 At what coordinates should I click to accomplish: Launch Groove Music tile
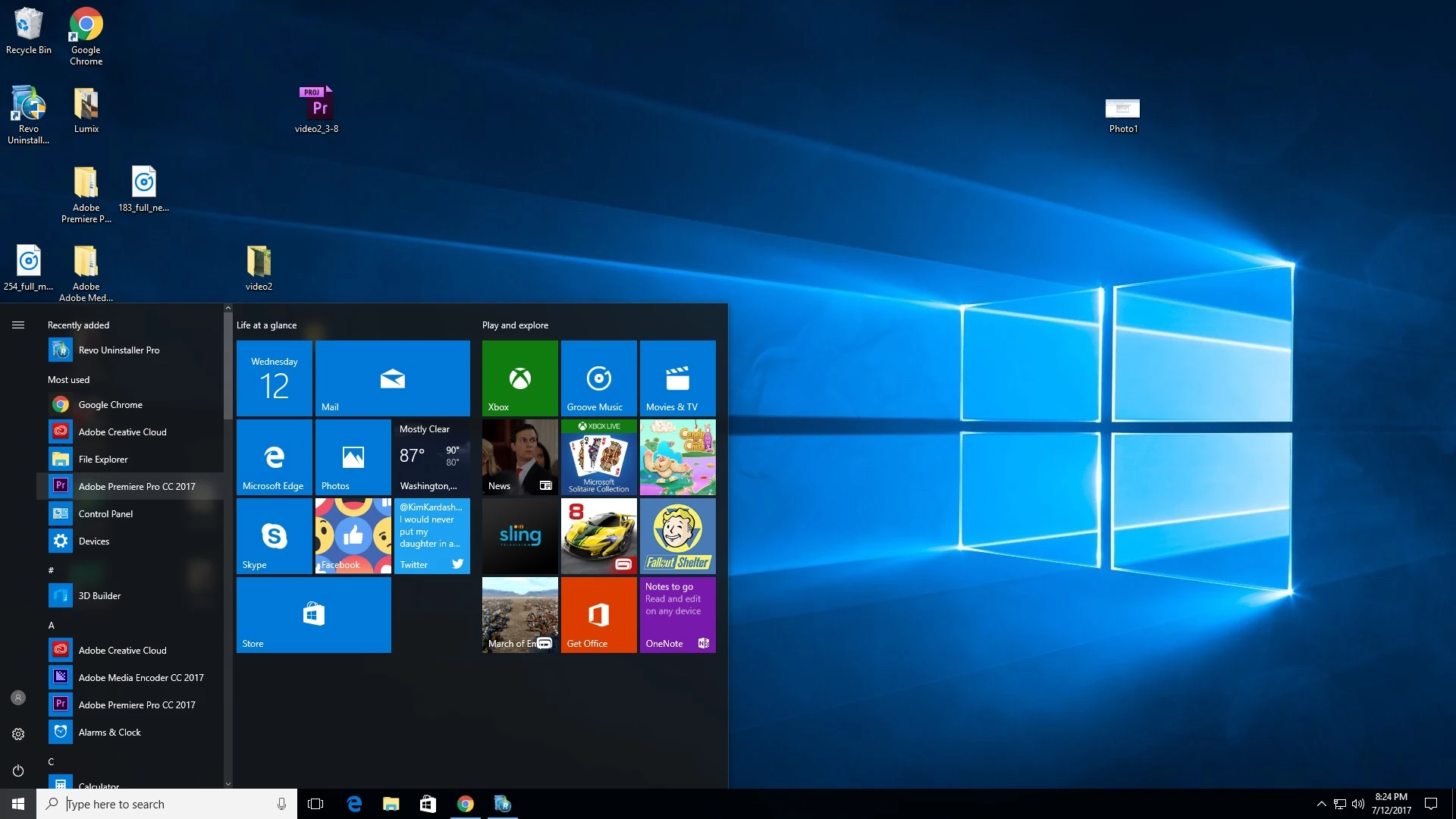pyautogui.click(x=598, y=378)
